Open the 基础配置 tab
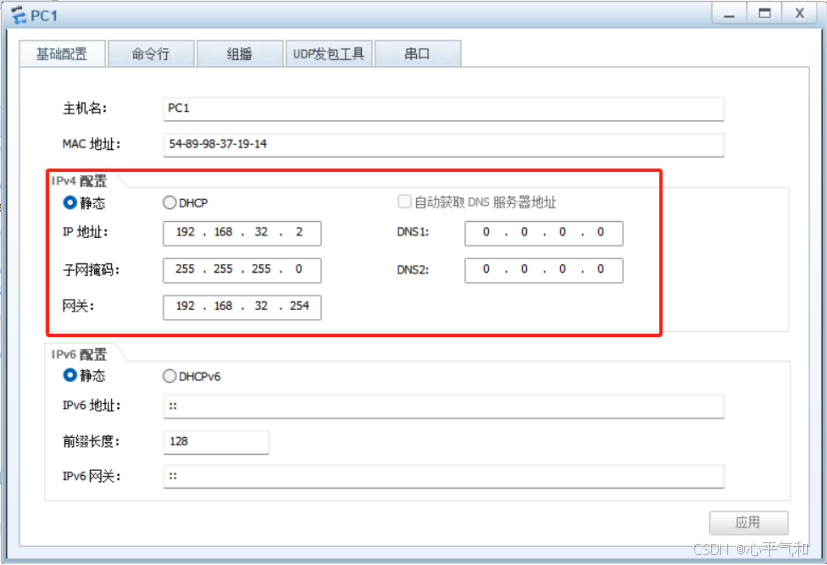This screenshot has height=565, width=827. 62,54
